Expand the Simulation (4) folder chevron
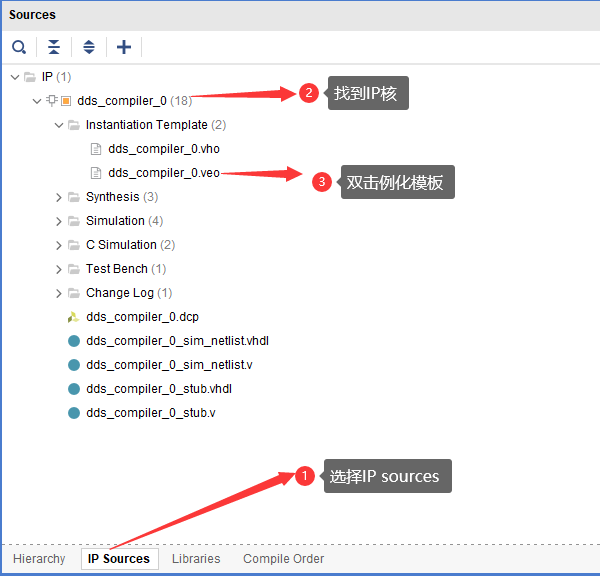 pyautogui.click(x=59, y=221)
